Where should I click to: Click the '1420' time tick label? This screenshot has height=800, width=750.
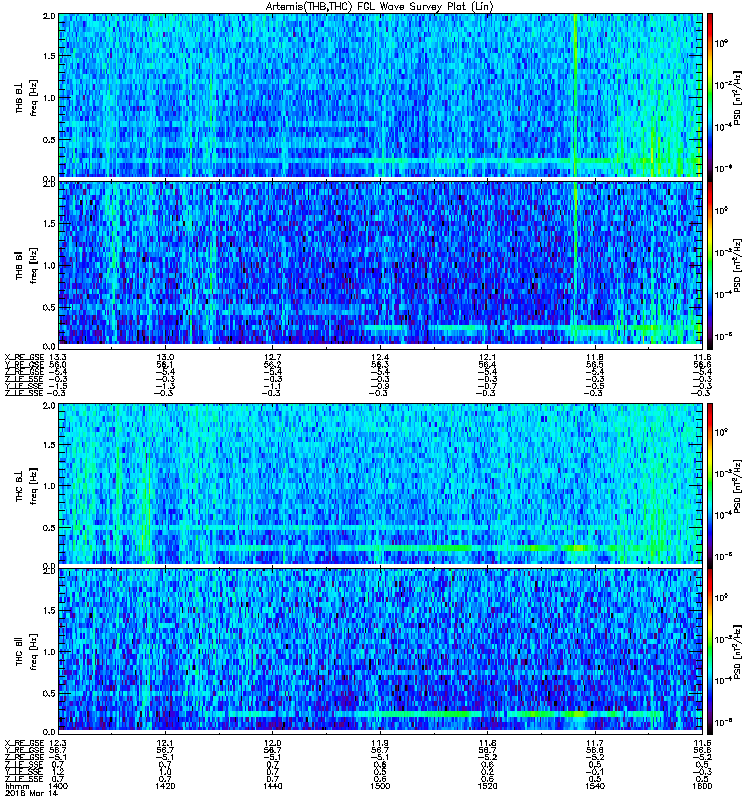click(x=165, y=786)
